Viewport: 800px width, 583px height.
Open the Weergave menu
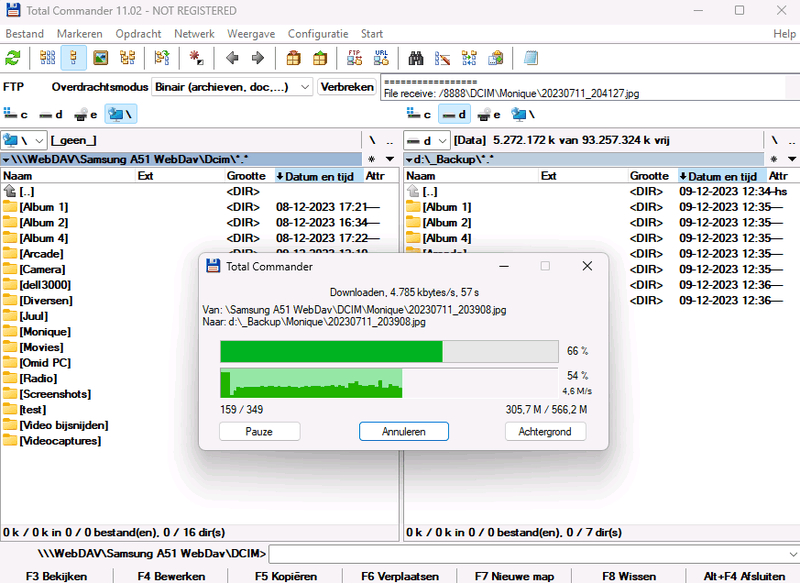click(251, 34)
